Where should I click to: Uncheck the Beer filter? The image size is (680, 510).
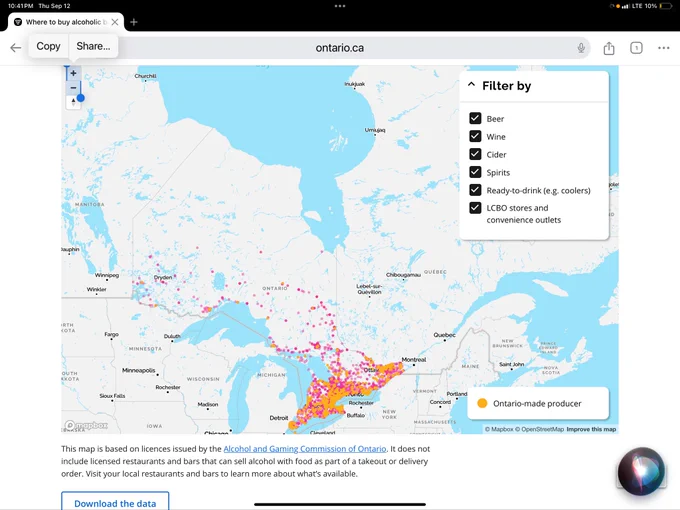pos(475,118)
